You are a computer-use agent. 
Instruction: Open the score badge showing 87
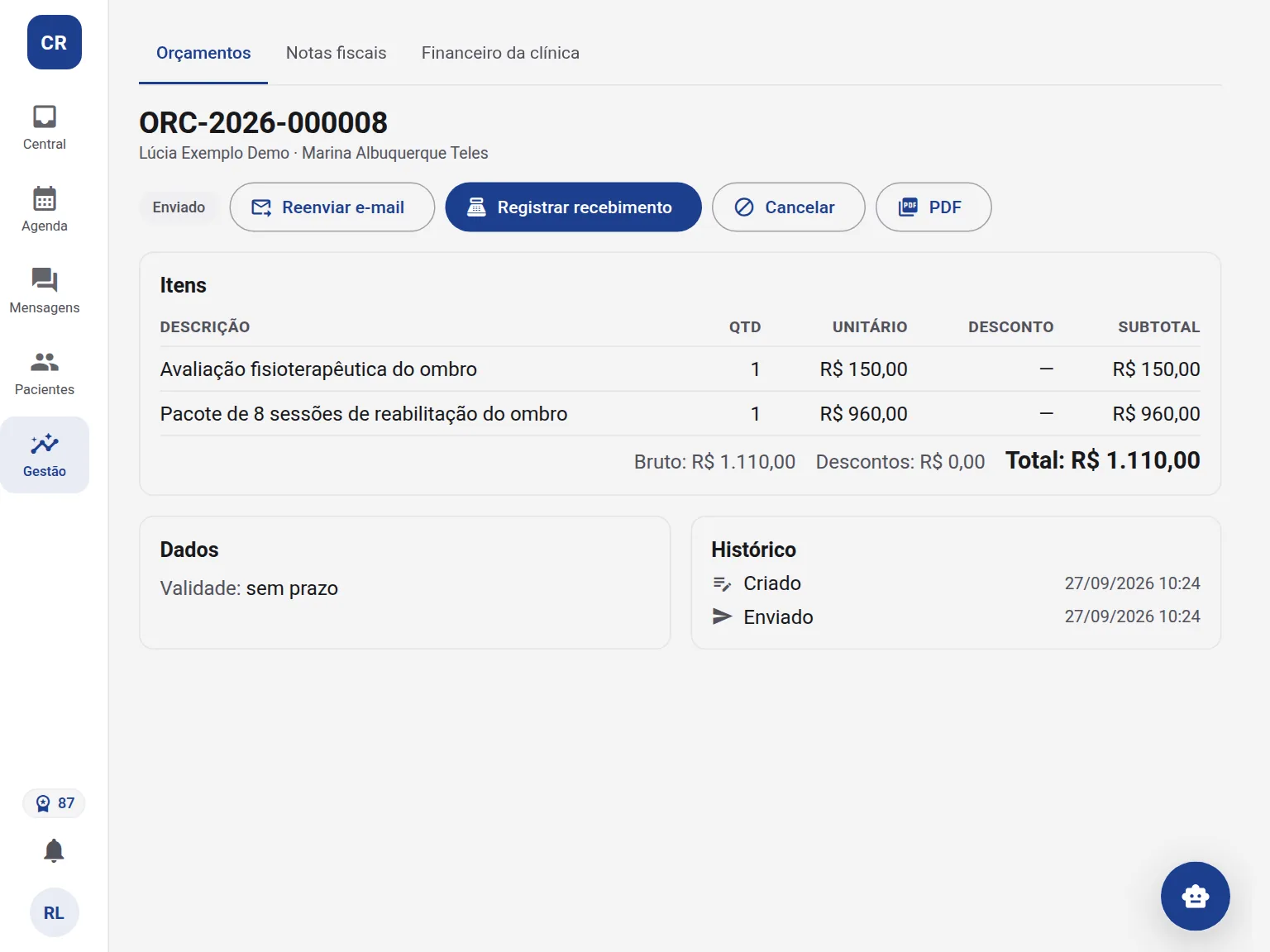(54, 803)
